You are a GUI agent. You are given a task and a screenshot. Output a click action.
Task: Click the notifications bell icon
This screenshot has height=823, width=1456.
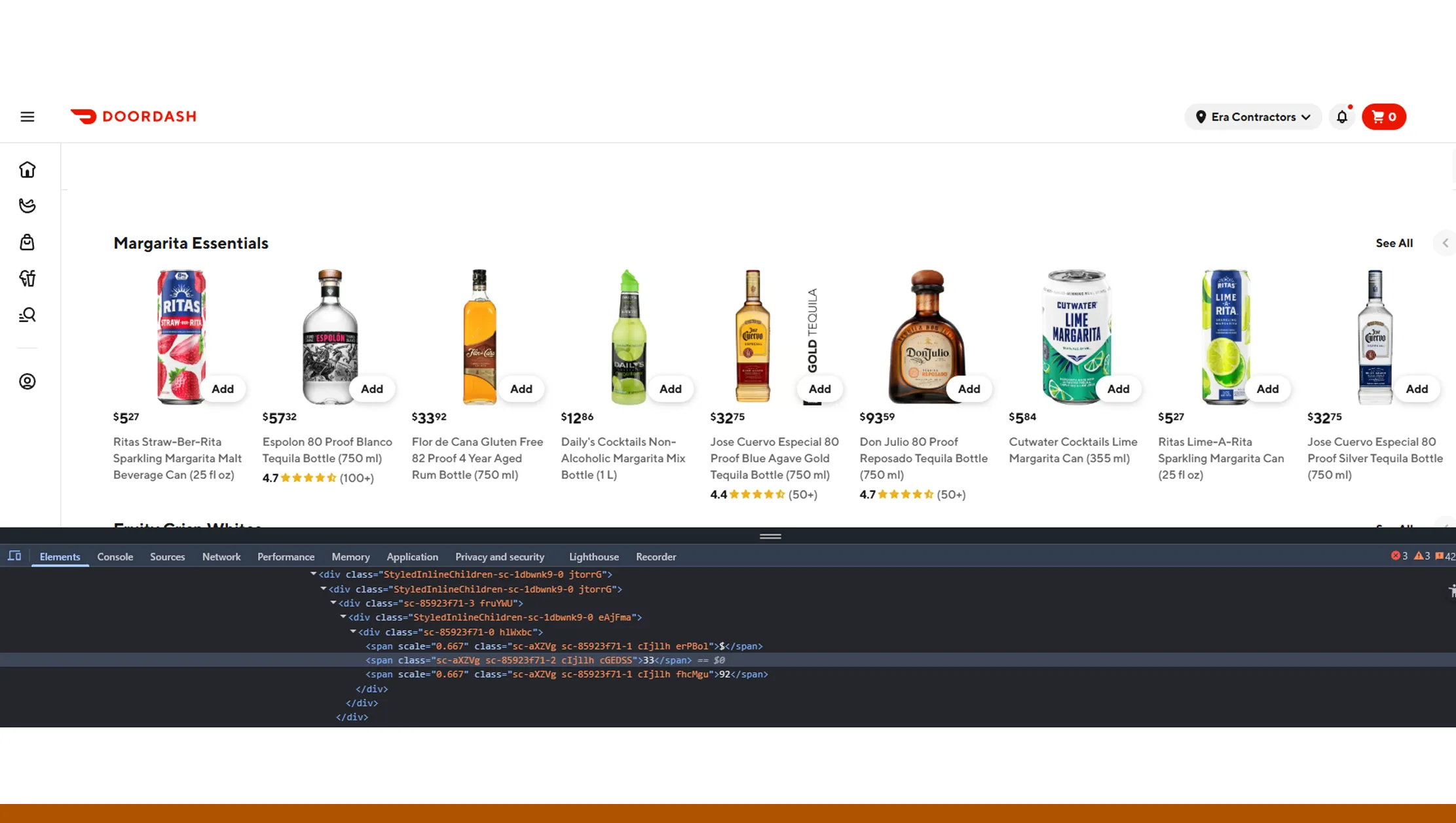(x=1341, y=117)
